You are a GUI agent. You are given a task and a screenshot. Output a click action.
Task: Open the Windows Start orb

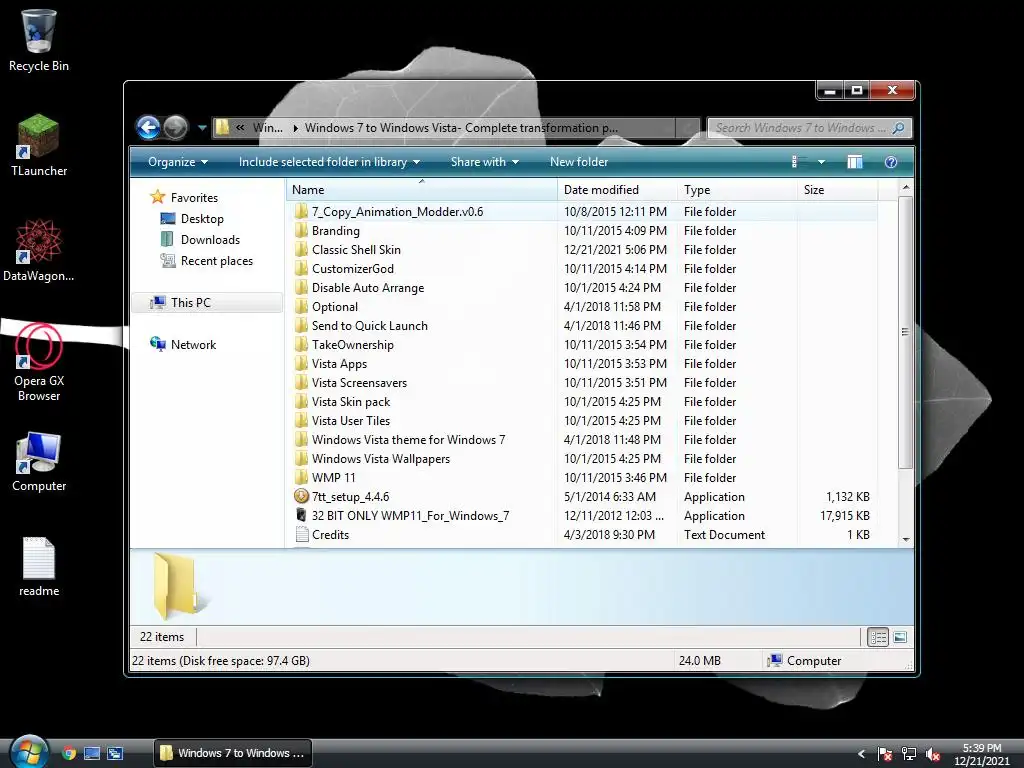click(x=29, y=752)
